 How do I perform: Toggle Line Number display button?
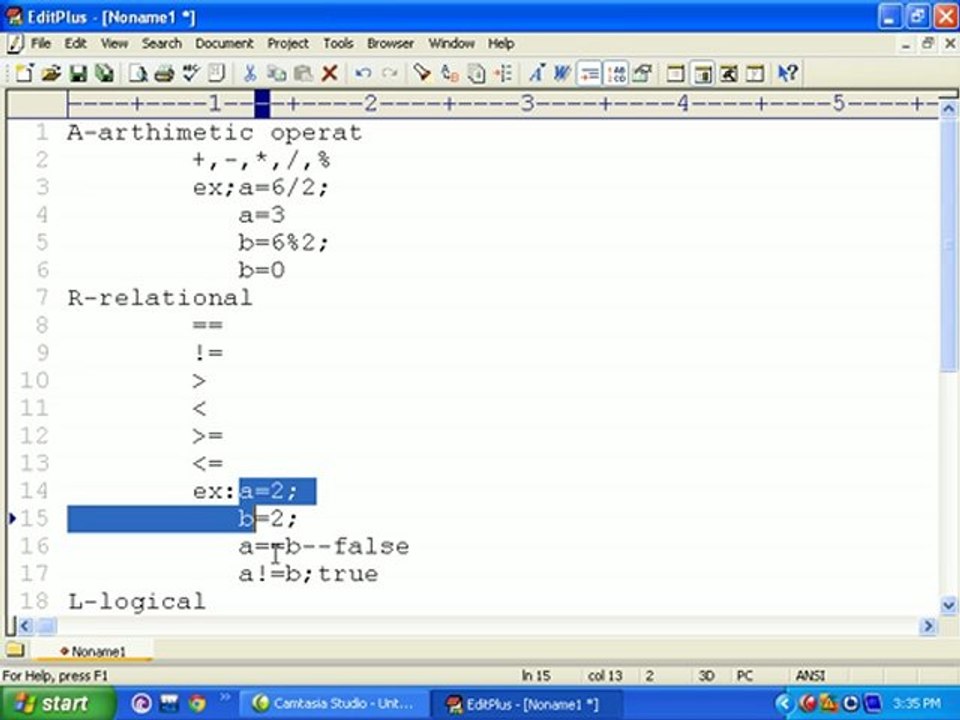tap(615, 73)
